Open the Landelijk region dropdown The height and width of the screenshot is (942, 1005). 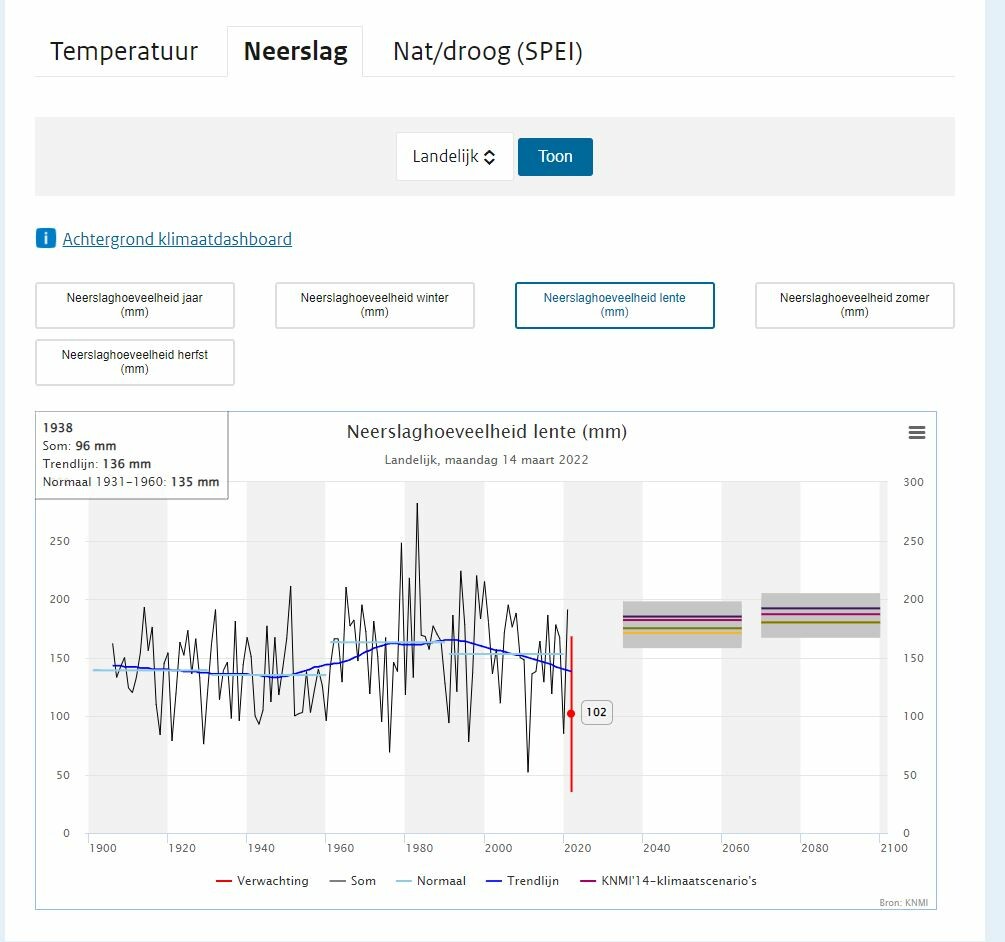(455, 157)
